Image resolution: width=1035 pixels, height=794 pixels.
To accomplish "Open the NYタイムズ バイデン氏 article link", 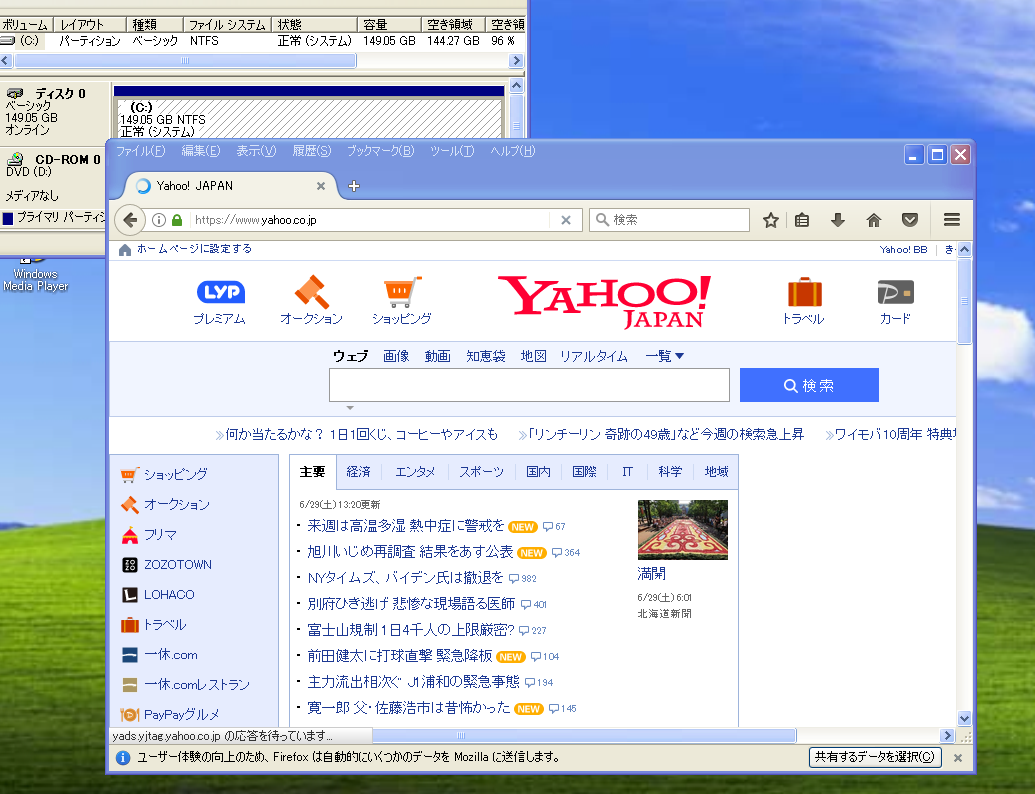I will tap(404, 578).
